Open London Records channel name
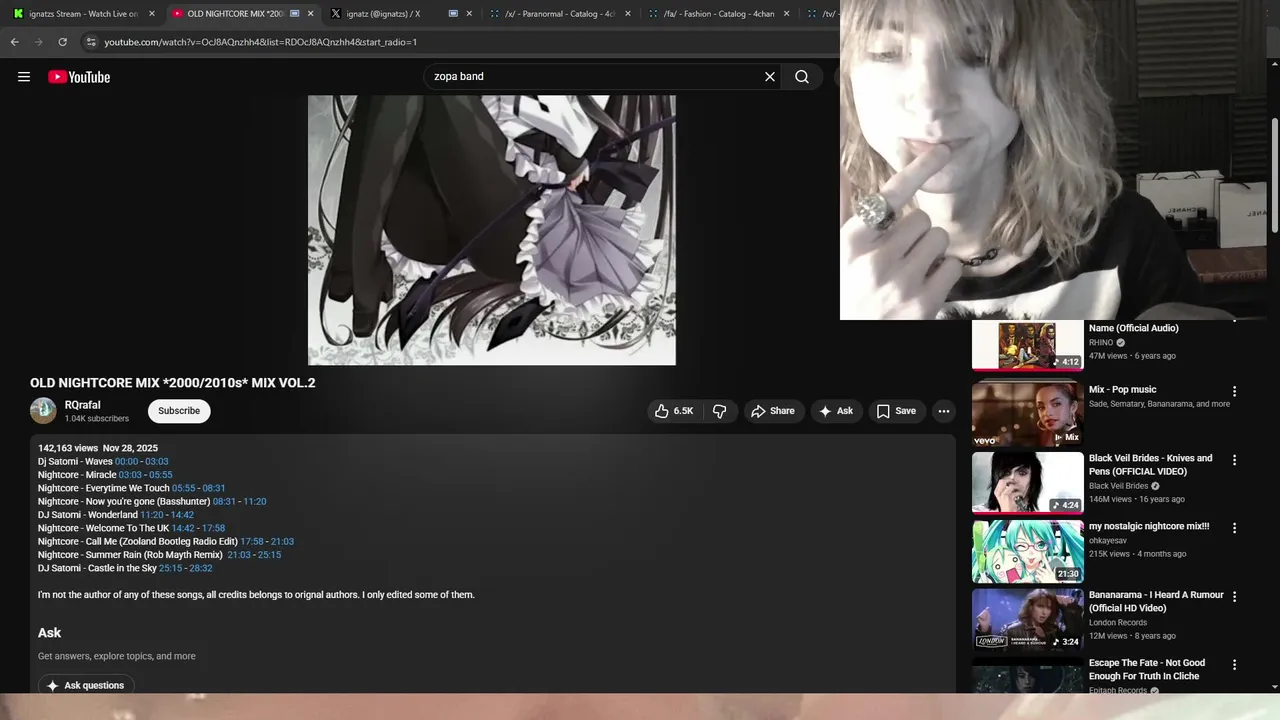Viewport: 1280px width, 720px height. coord(1118,622)
